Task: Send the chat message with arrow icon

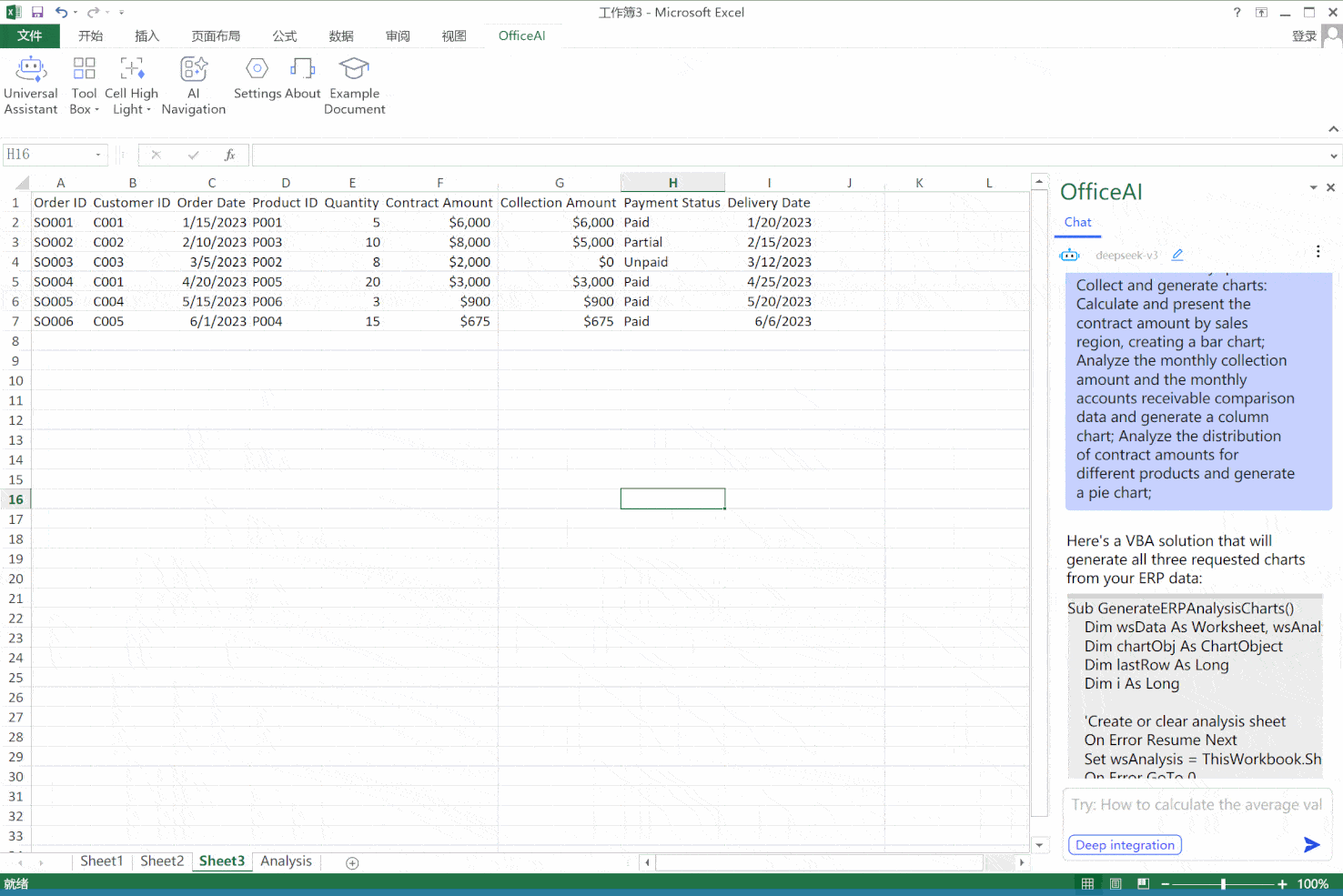Action: [x=1311, y=845]
